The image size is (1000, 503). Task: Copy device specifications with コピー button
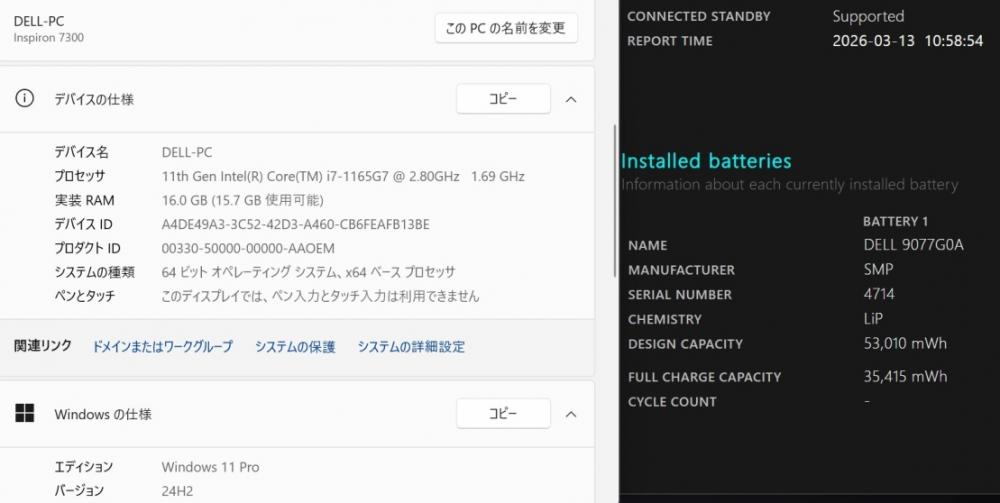coord(503,99)
